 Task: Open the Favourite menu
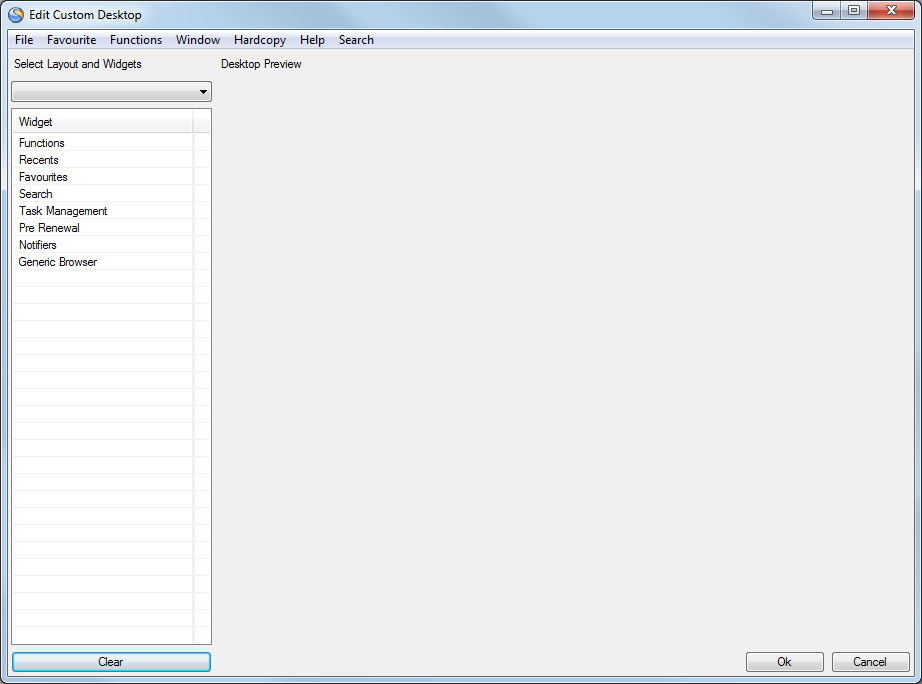(x=71, y=40)
